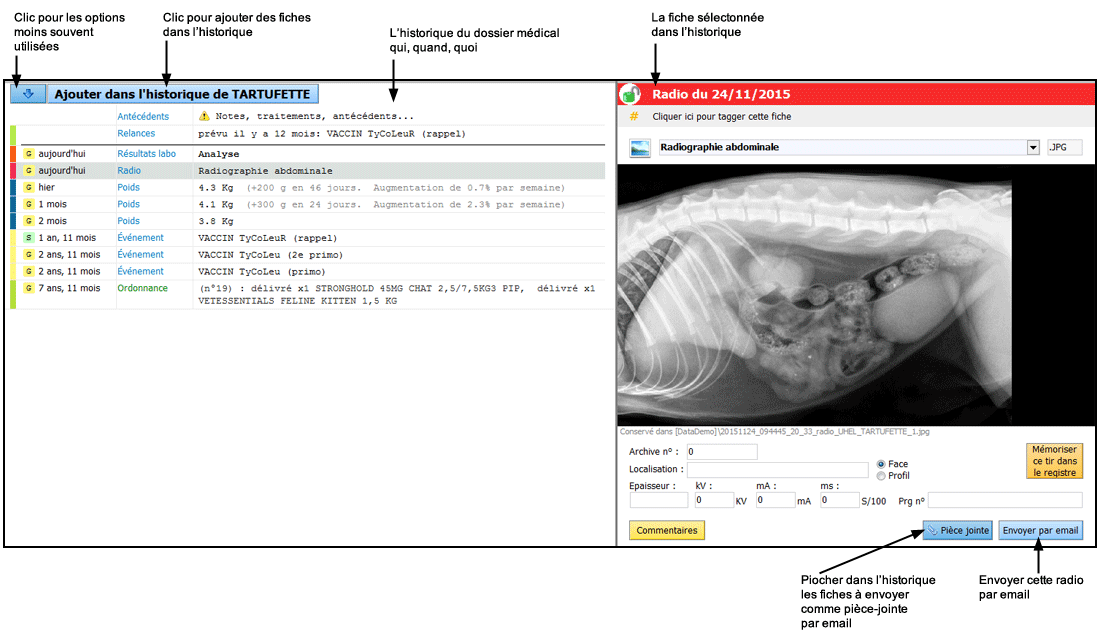The image size is (1100, 639).
Task: Select the Face radio option
Action: pos(881,464)
